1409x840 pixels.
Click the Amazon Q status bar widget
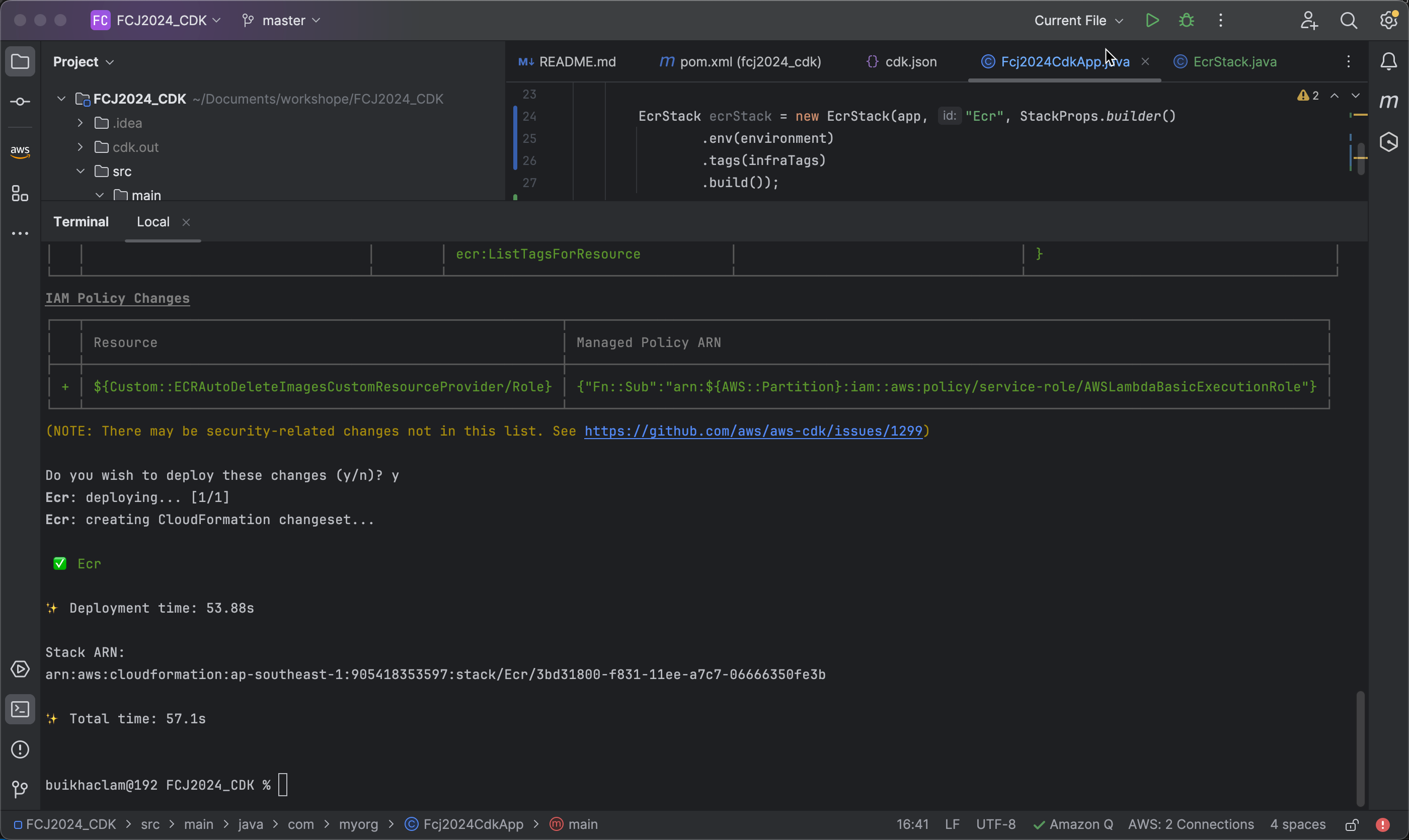click(x=1074, y=825)
